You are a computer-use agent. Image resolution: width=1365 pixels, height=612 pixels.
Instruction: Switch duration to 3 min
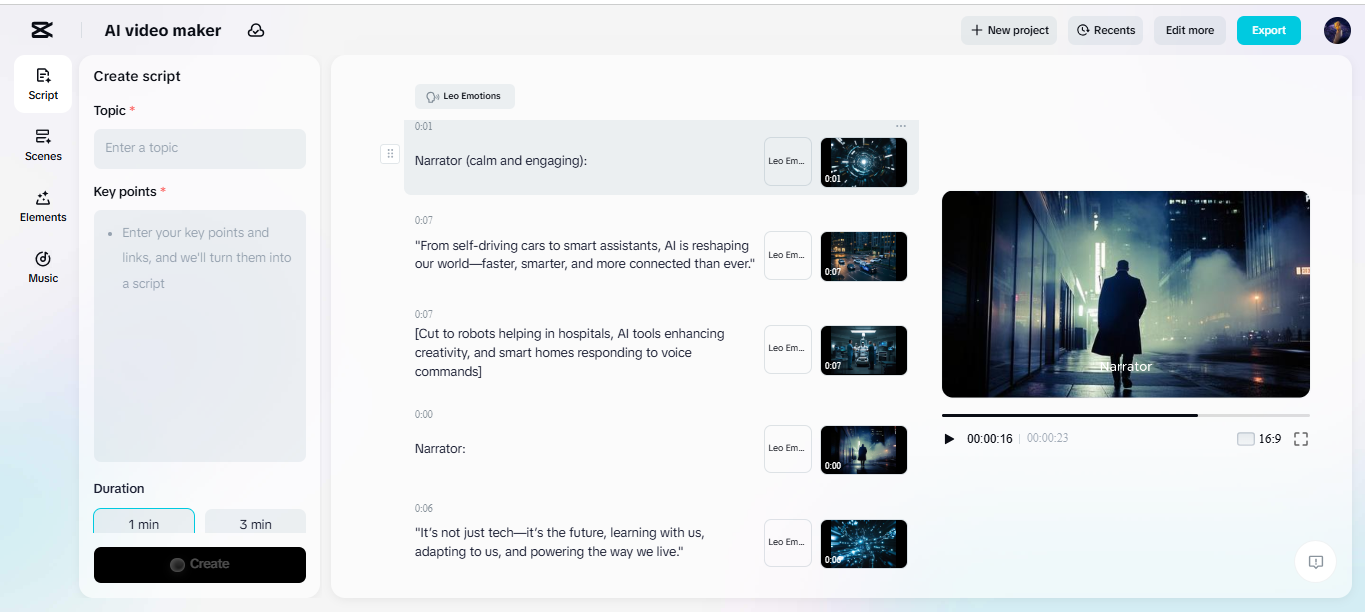255,523
